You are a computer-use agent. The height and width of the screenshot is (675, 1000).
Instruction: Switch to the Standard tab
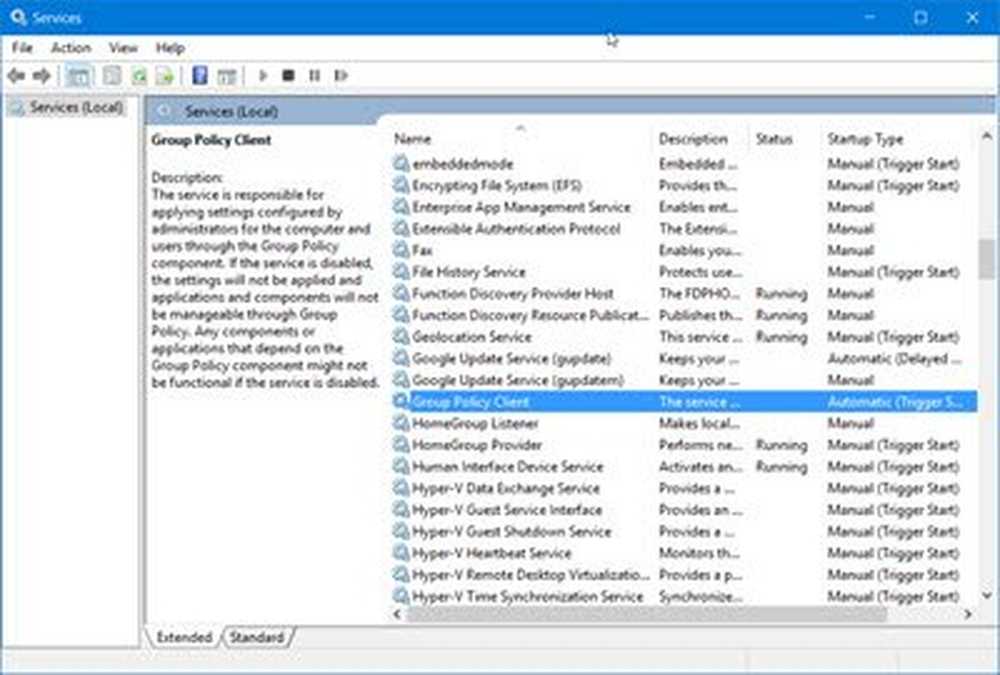tap(257, 637)
